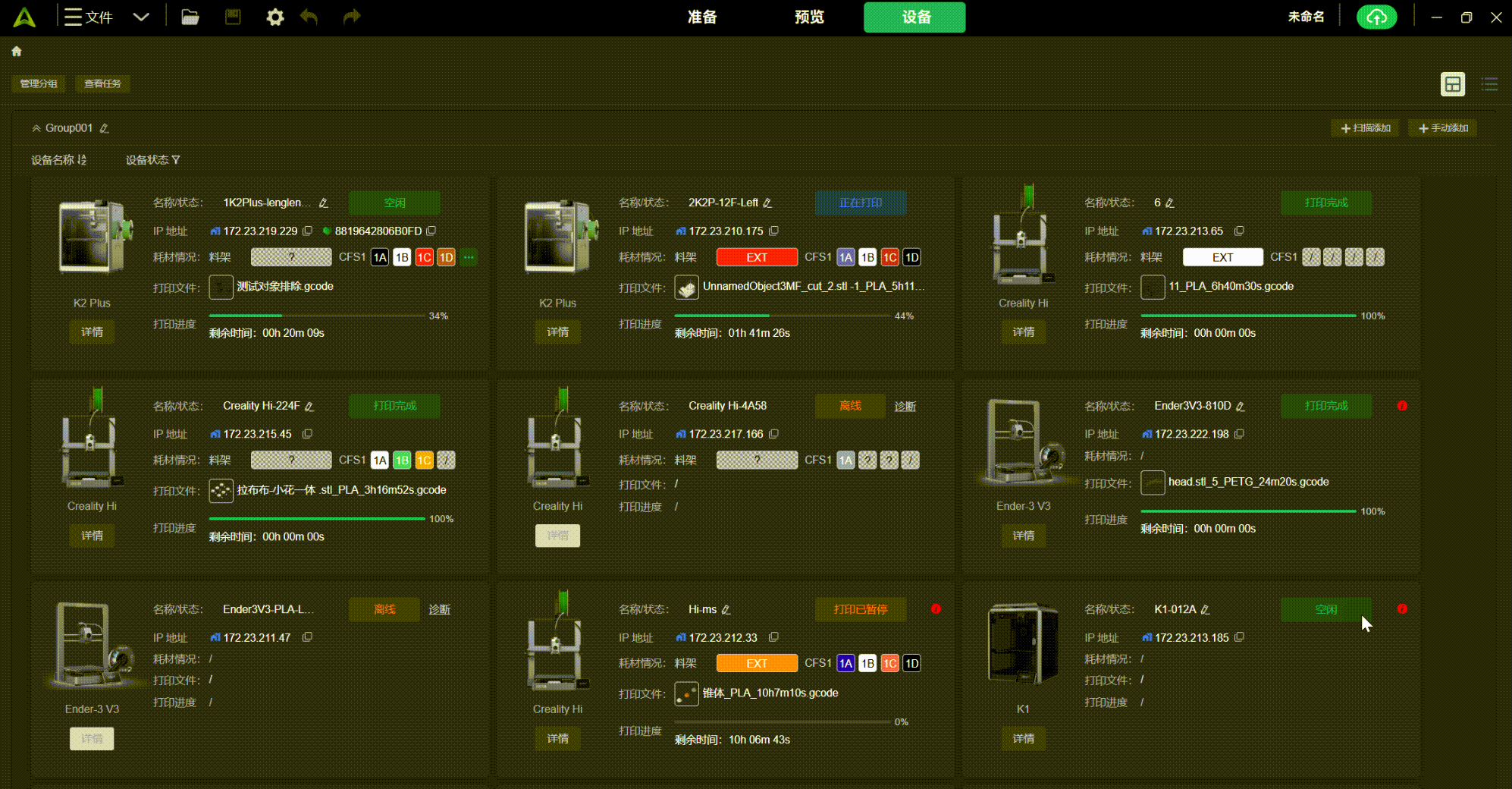Open 详情 for 1K2Plus-lenglen printer
The width and height of the screenshot is (1512, 789).
[x=92, y=332]
